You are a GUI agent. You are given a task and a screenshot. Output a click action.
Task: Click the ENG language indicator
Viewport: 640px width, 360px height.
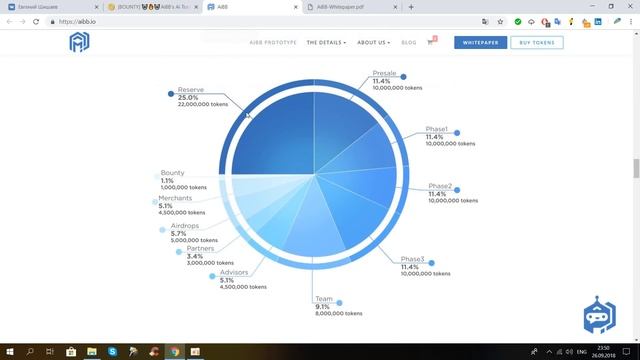[x=582, y=351]
